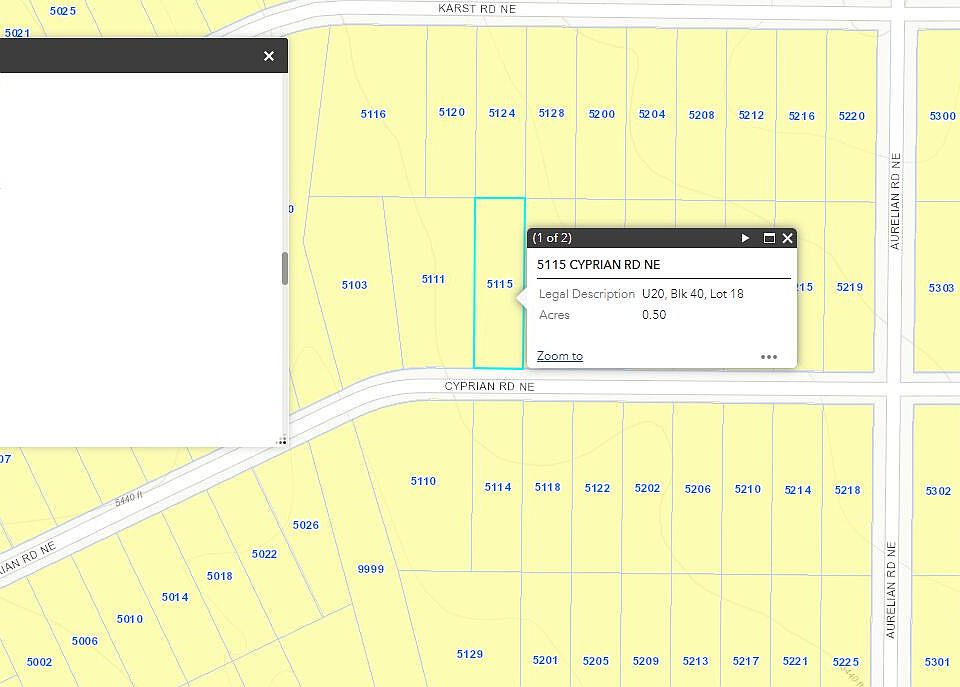Select parcel 5302
The height and width of the screenshot is (687, 960).
[938, 490]
